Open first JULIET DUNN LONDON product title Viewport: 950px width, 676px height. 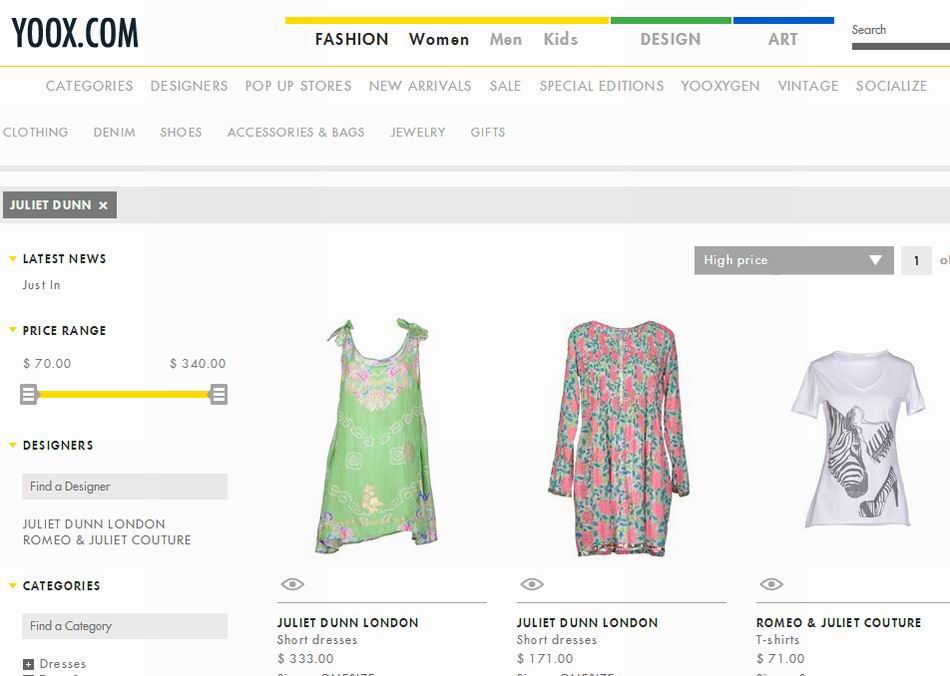pos(348,623)
